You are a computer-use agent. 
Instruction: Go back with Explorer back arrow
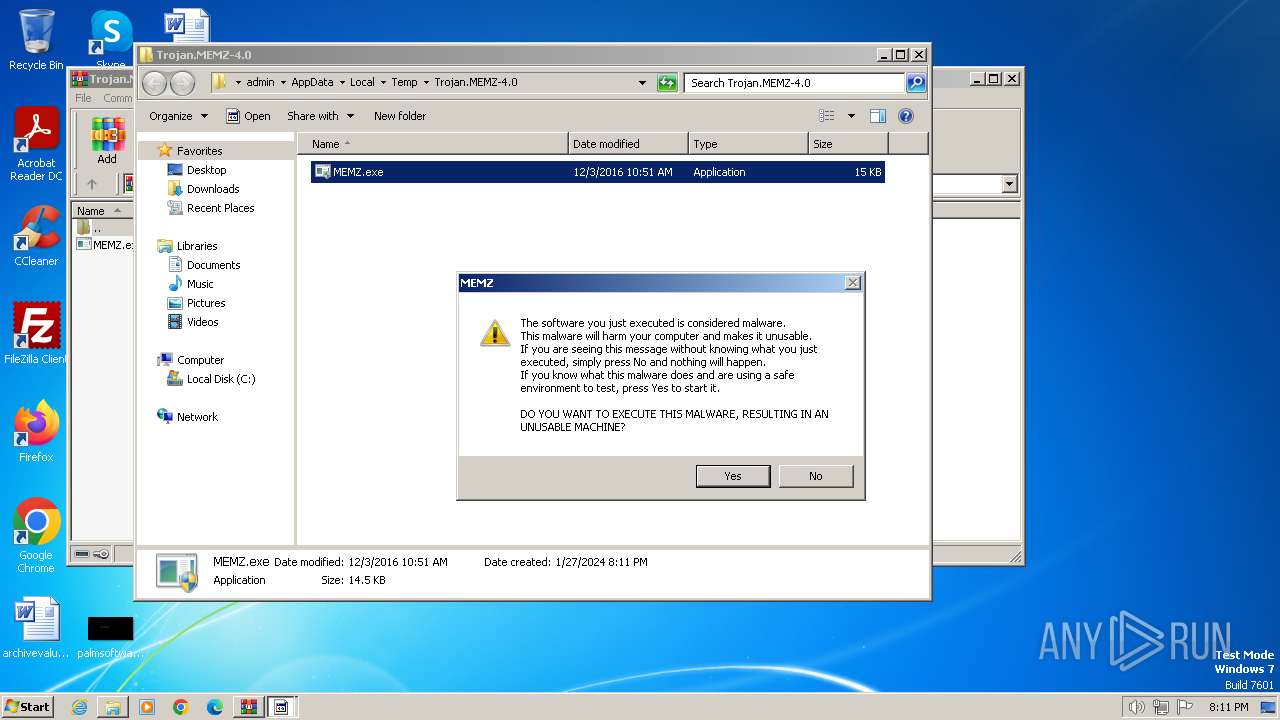[154, 83]
